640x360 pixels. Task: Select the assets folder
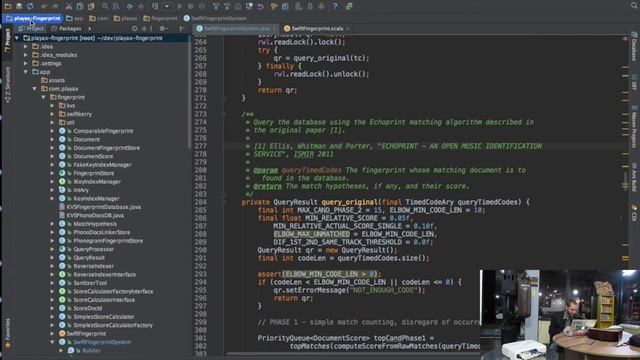pyautogui.click(x=53, y=80)
